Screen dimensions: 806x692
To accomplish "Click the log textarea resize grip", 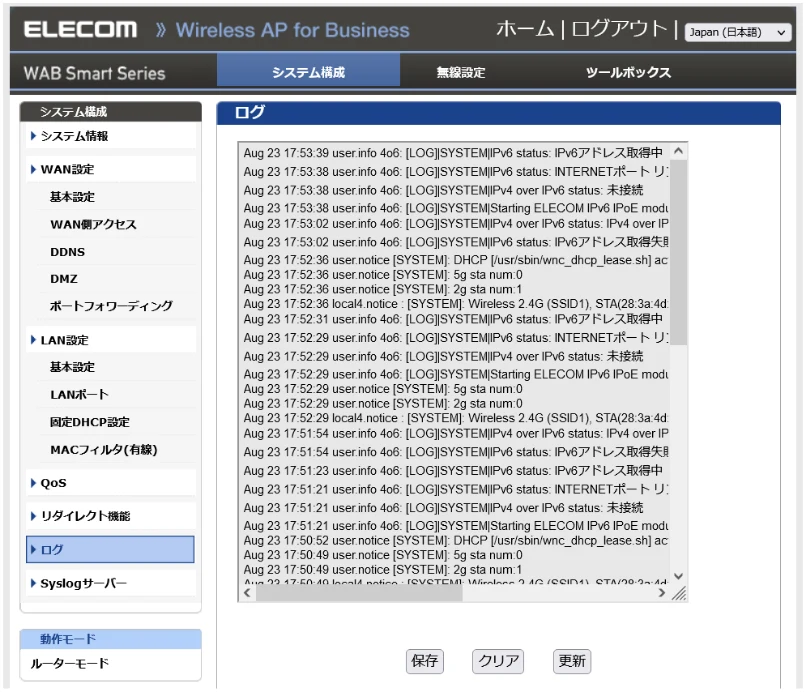I will 679,593.
